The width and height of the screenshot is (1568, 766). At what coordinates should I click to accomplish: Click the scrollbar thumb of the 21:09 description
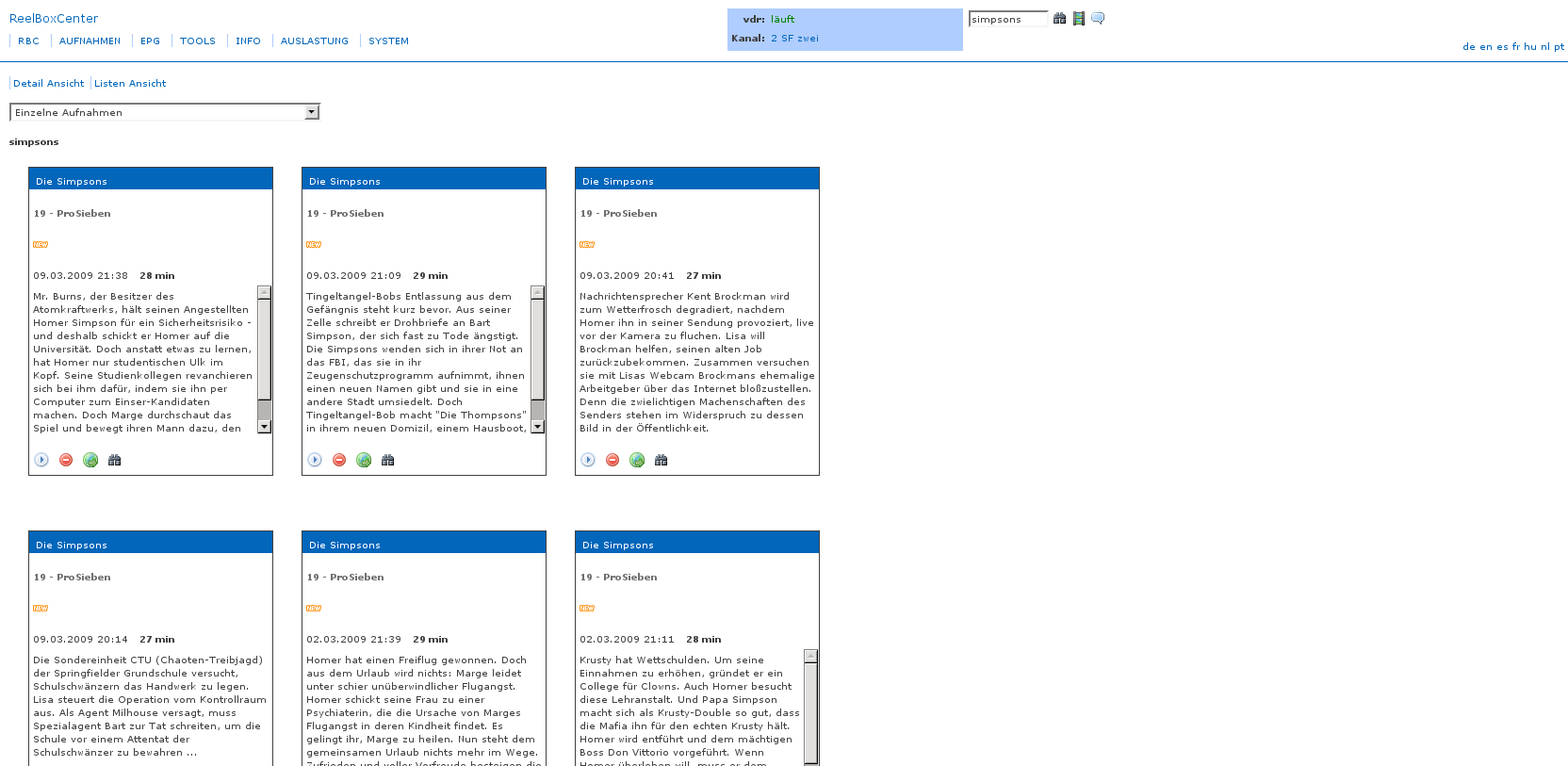[538, 350]
